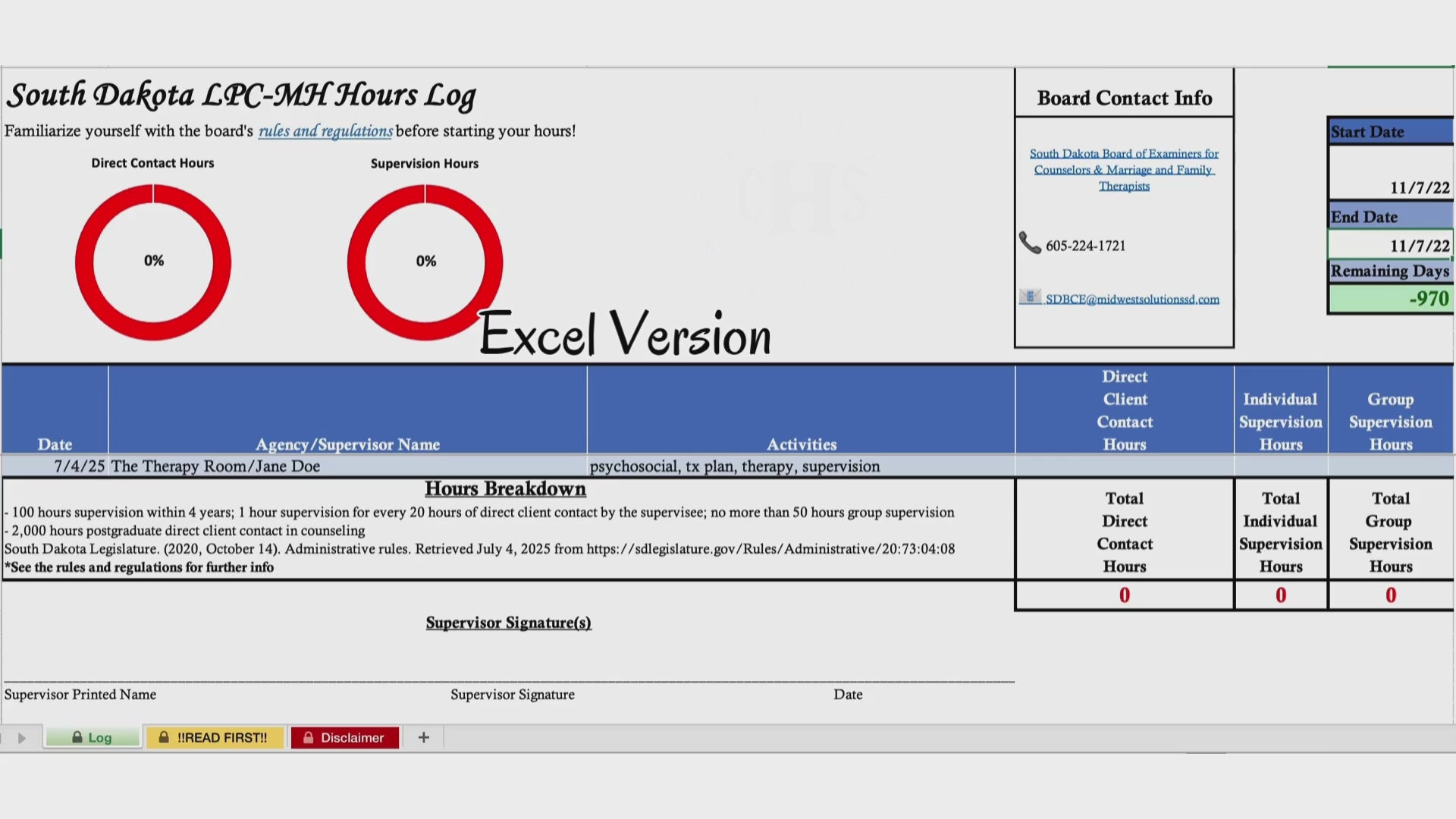
Task: Click the SDBCE@midwestsolutionssd.com email link
Action: 1132,300
